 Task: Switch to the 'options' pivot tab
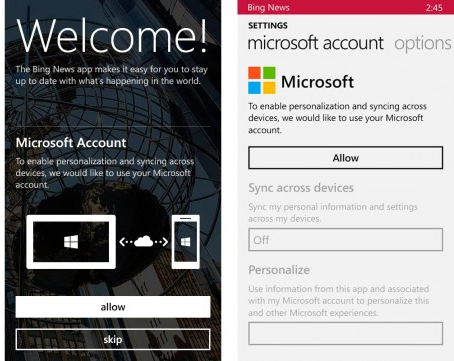(x=422, y=43)
